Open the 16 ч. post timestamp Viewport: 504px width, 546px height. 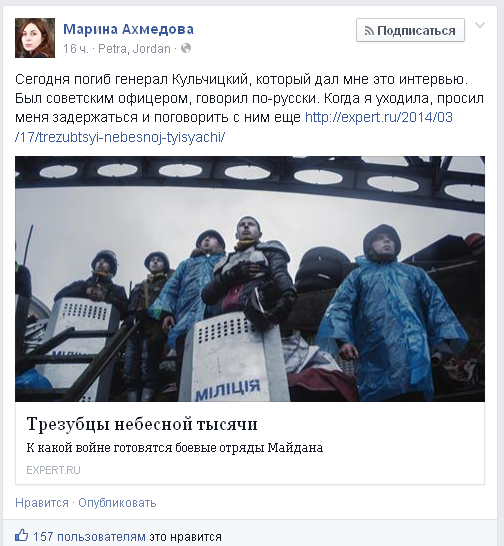[x=76, y=48]
